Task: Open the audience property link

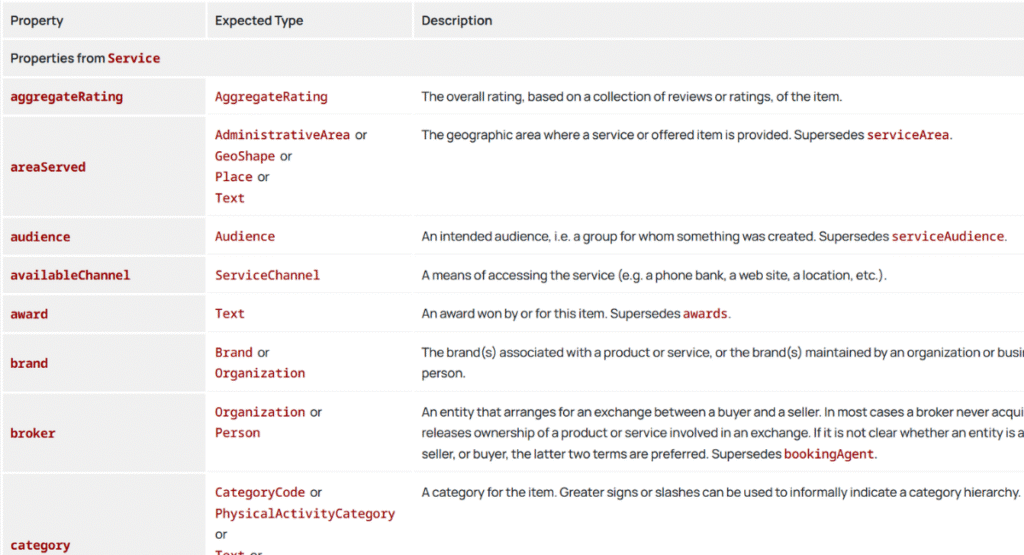Action: [40, 237]
